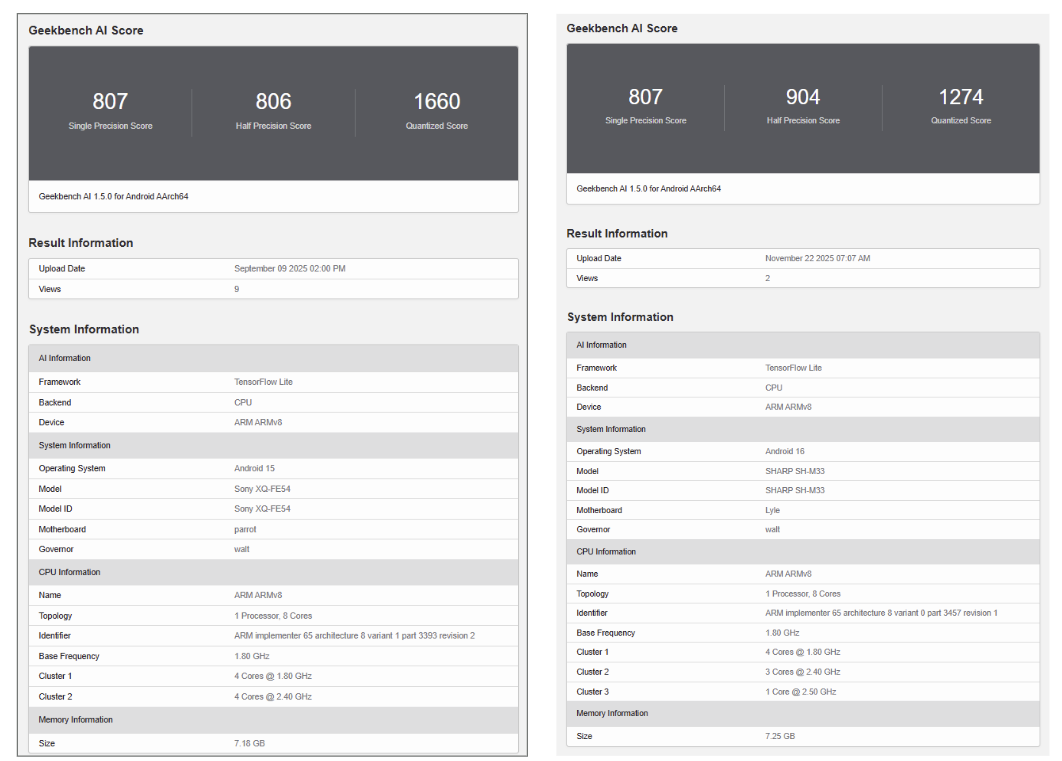
Task: Click the Android 16 operating system value
Action: tap(785, 451)
